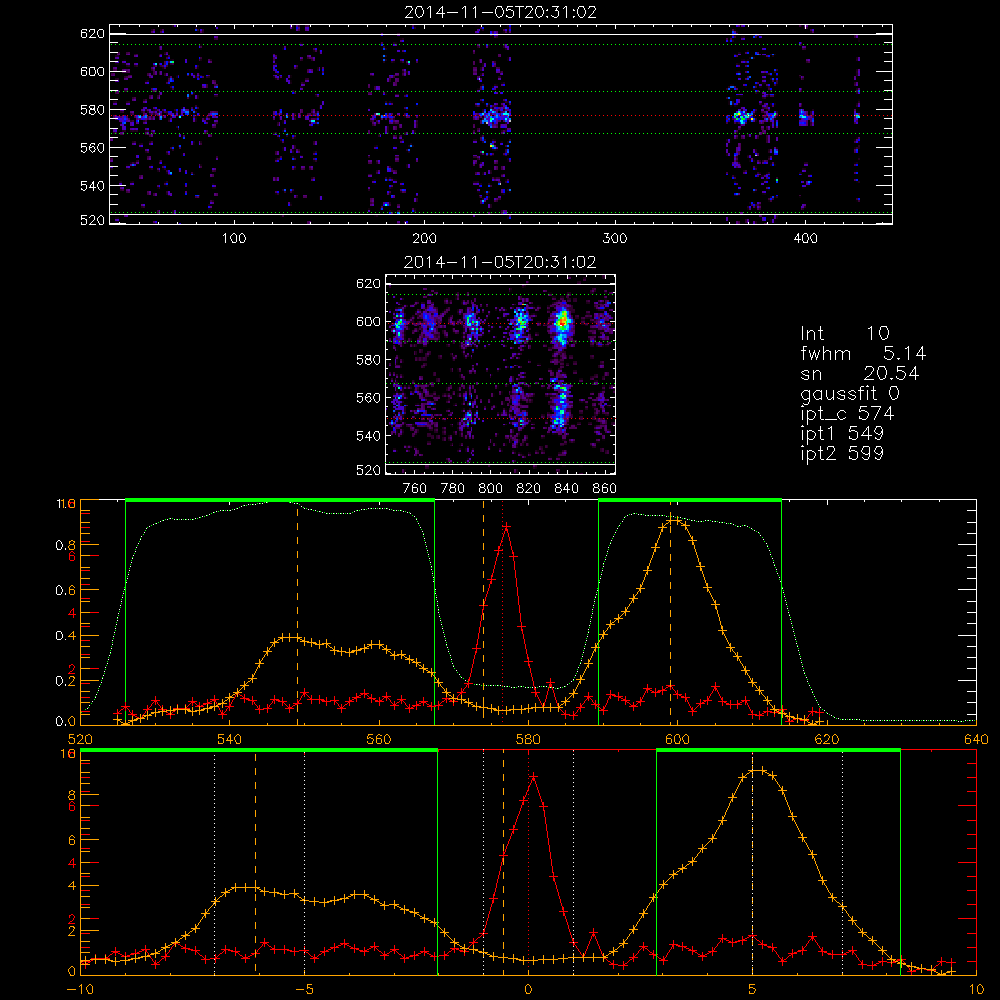
Task: Click y-axis label 560 on middle image
Action: [x=368, y=398]
